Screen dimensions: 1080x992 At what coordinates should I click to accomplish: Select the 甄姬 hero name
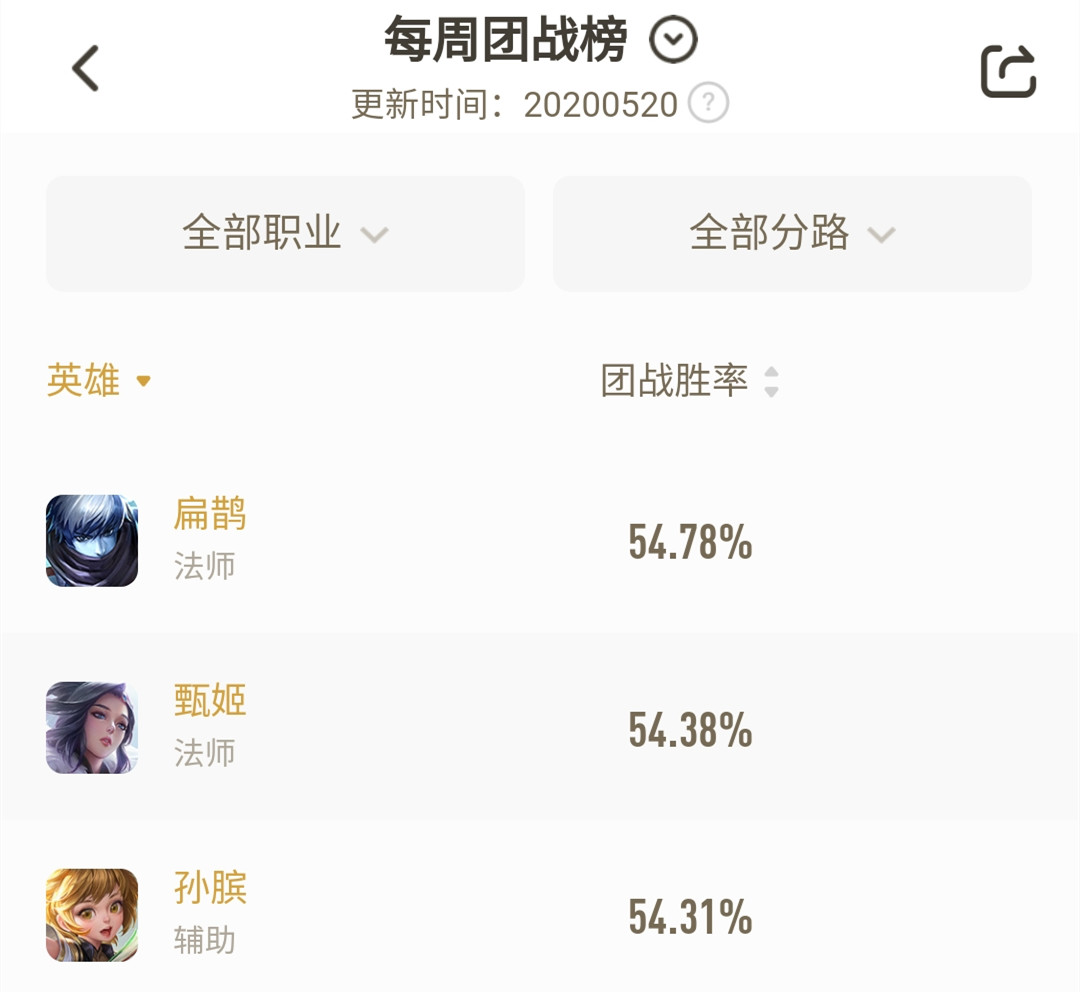coord(207,701)
